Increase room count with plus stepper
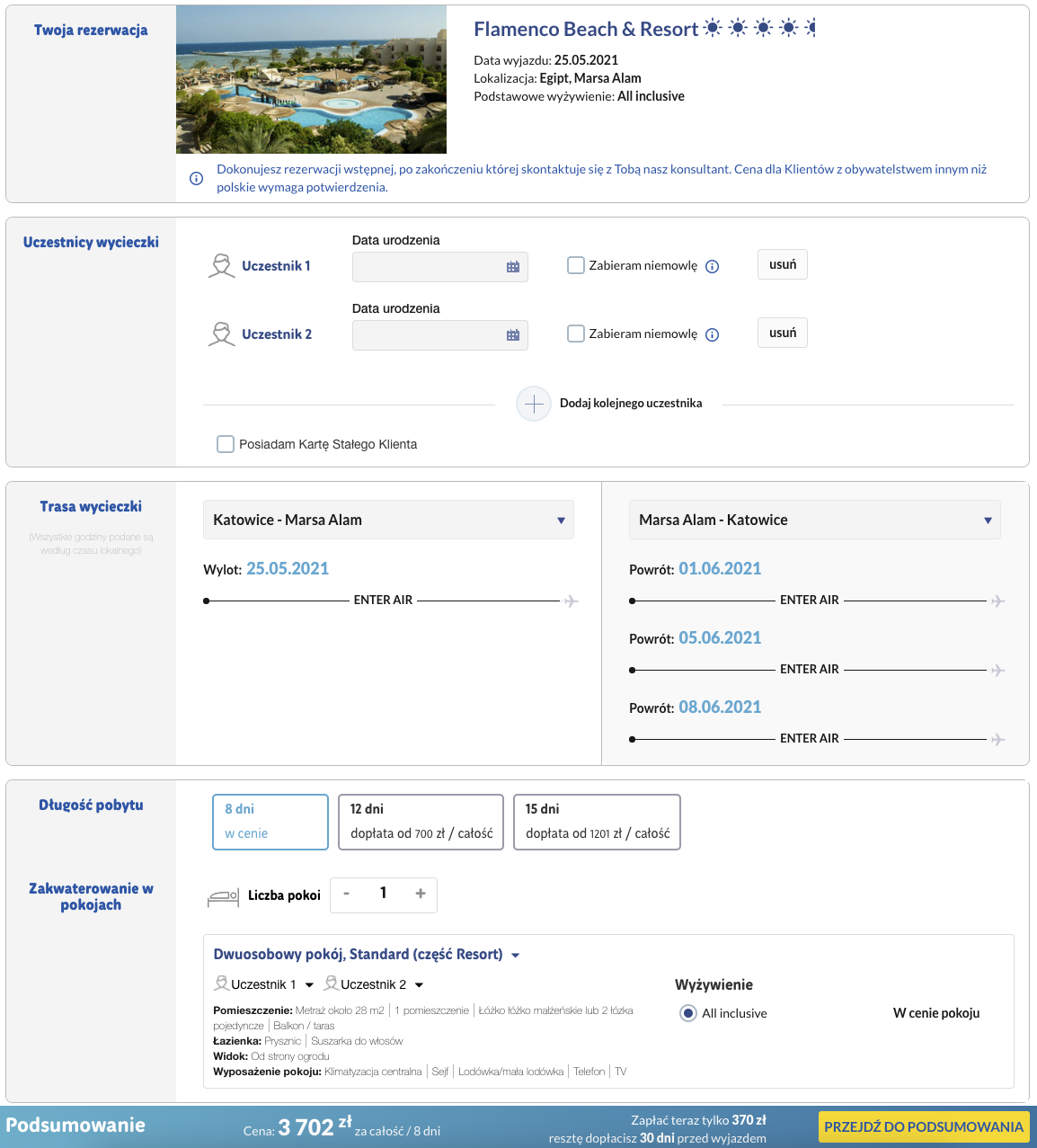This screenshot has height=1148, width=1037. click(420, 894)
